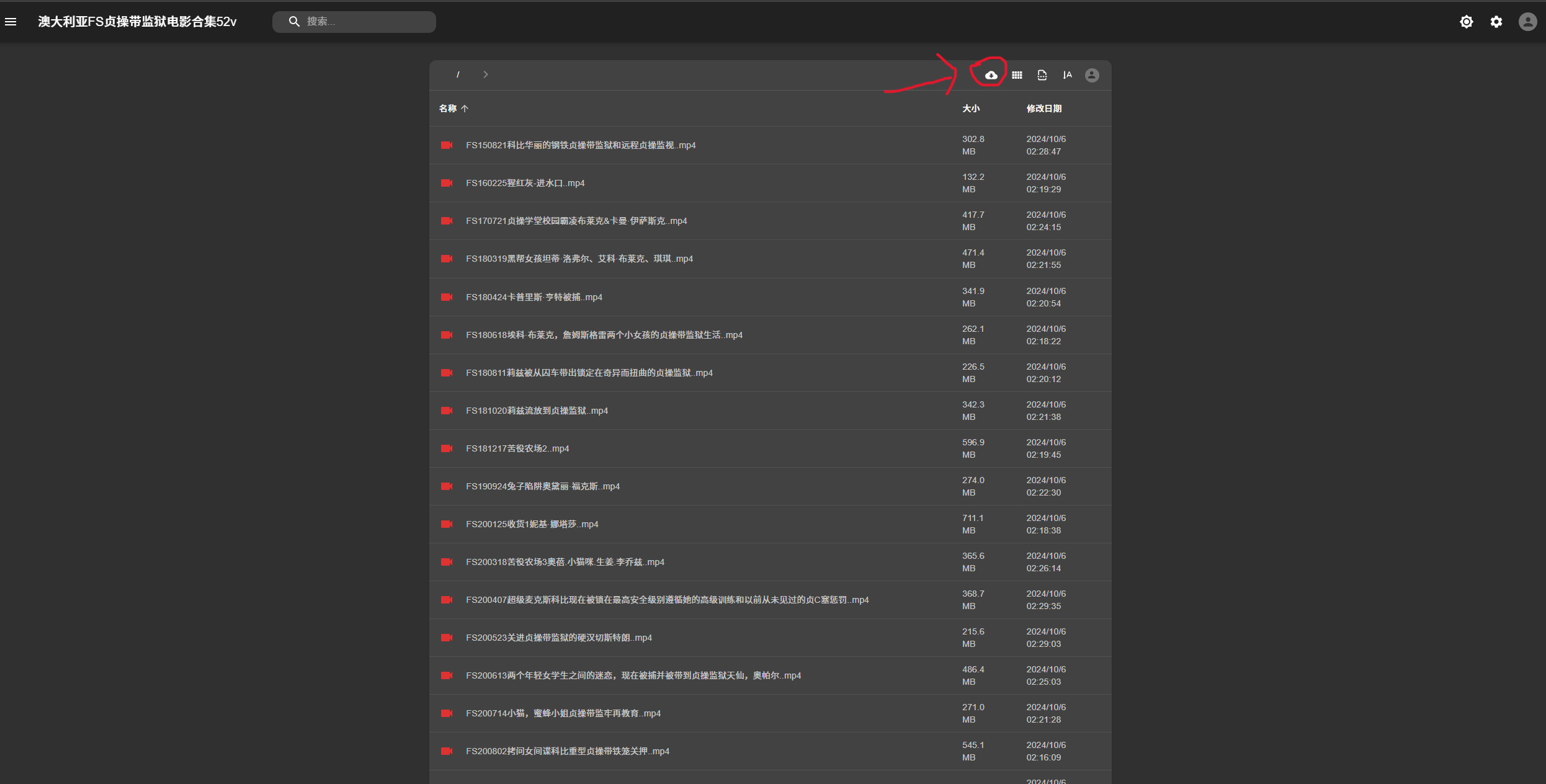Open the sort-by-name (↓A) icon

(1067, 75)
